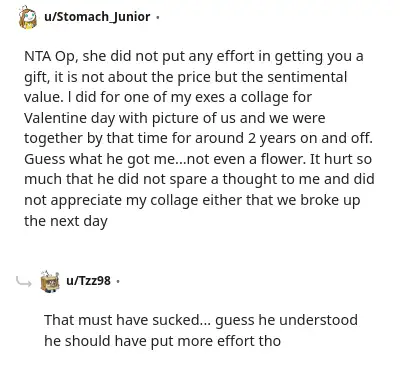Click the reply text "That must have sucked"
This screenshot has height=376, width=400.
[x=121, y=320]
